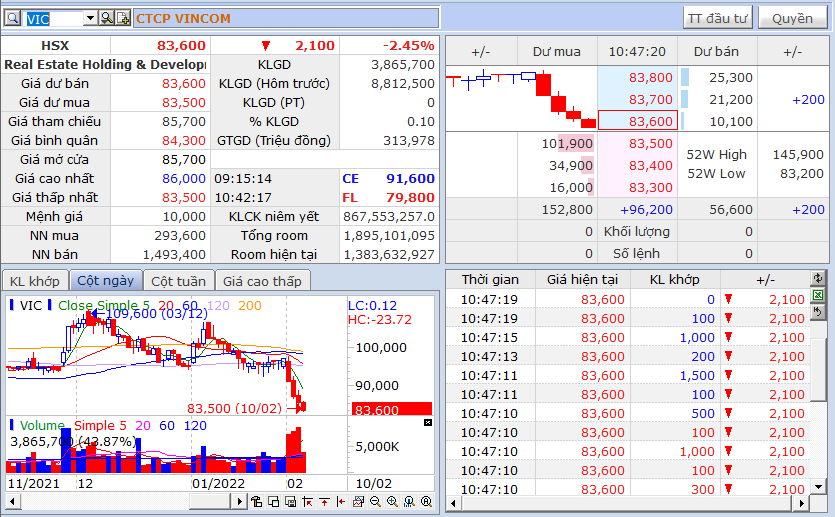Click the trade list scroll down arrow
This screenshot has height=517, width=835.
[818, 487]
